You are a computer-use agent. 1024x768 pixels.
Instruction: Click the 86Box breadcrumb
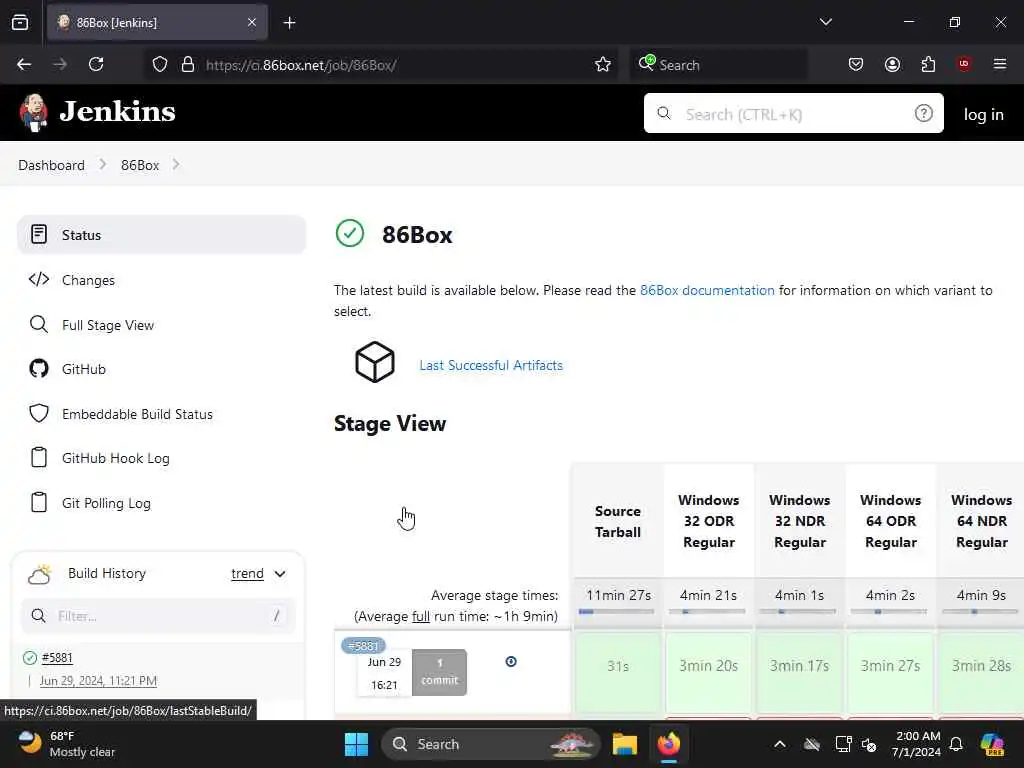(140, 165)
